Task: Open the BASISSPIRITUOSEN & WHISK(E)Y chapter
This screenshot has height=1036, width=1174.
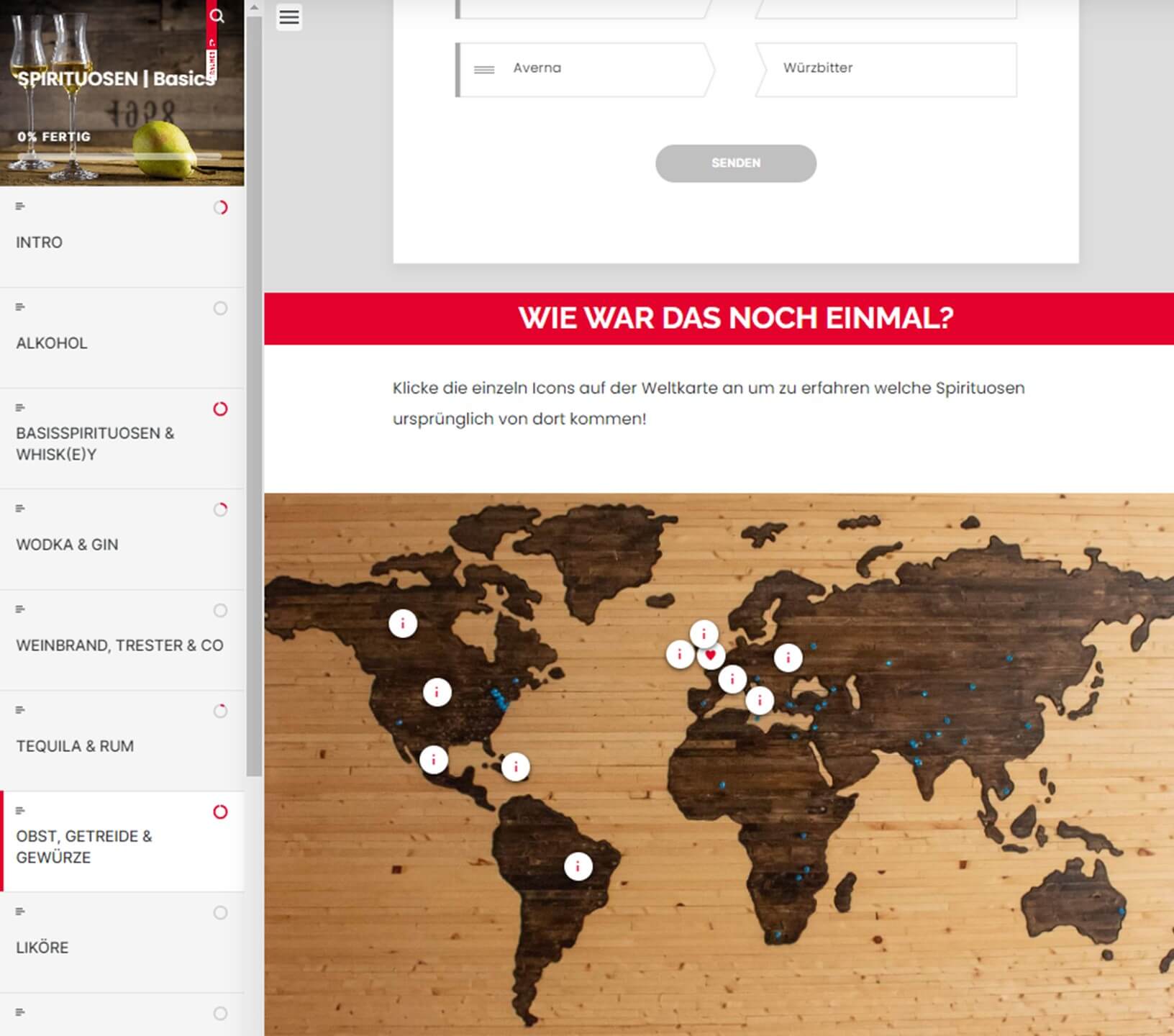Action: point(95,443)
